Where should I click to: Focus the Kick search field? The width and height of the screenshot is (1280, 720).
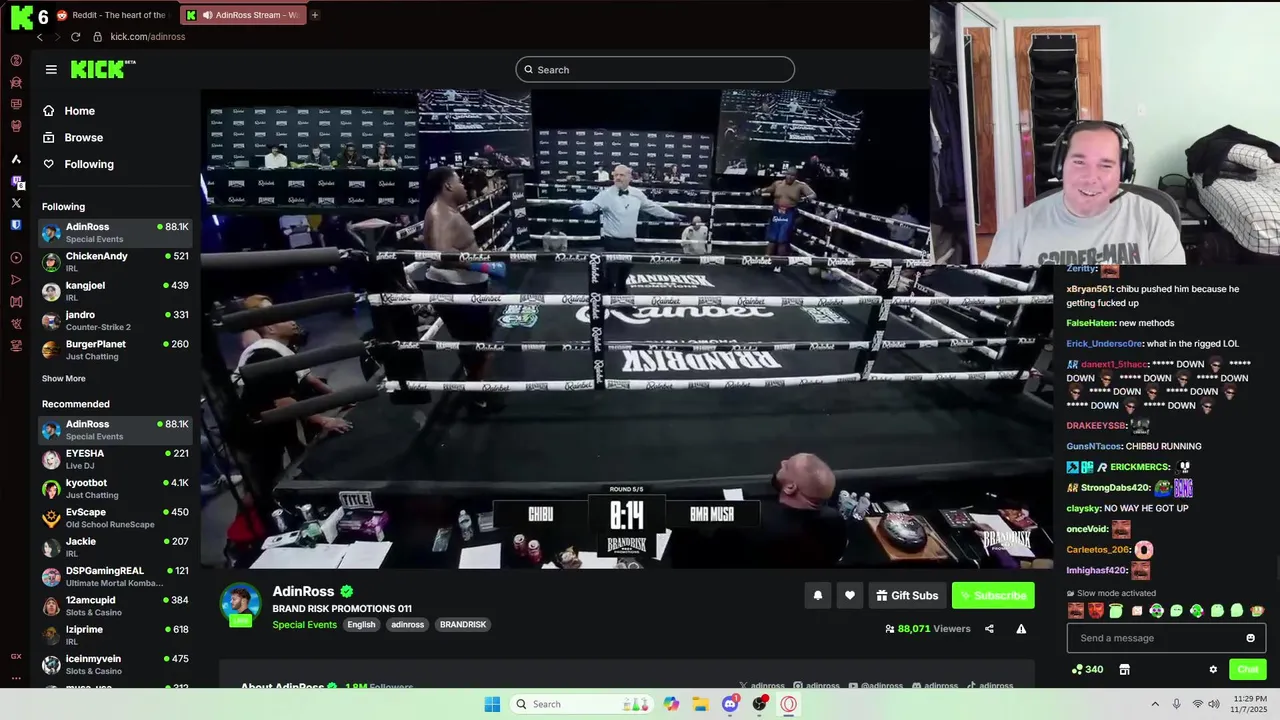point(655,70)
